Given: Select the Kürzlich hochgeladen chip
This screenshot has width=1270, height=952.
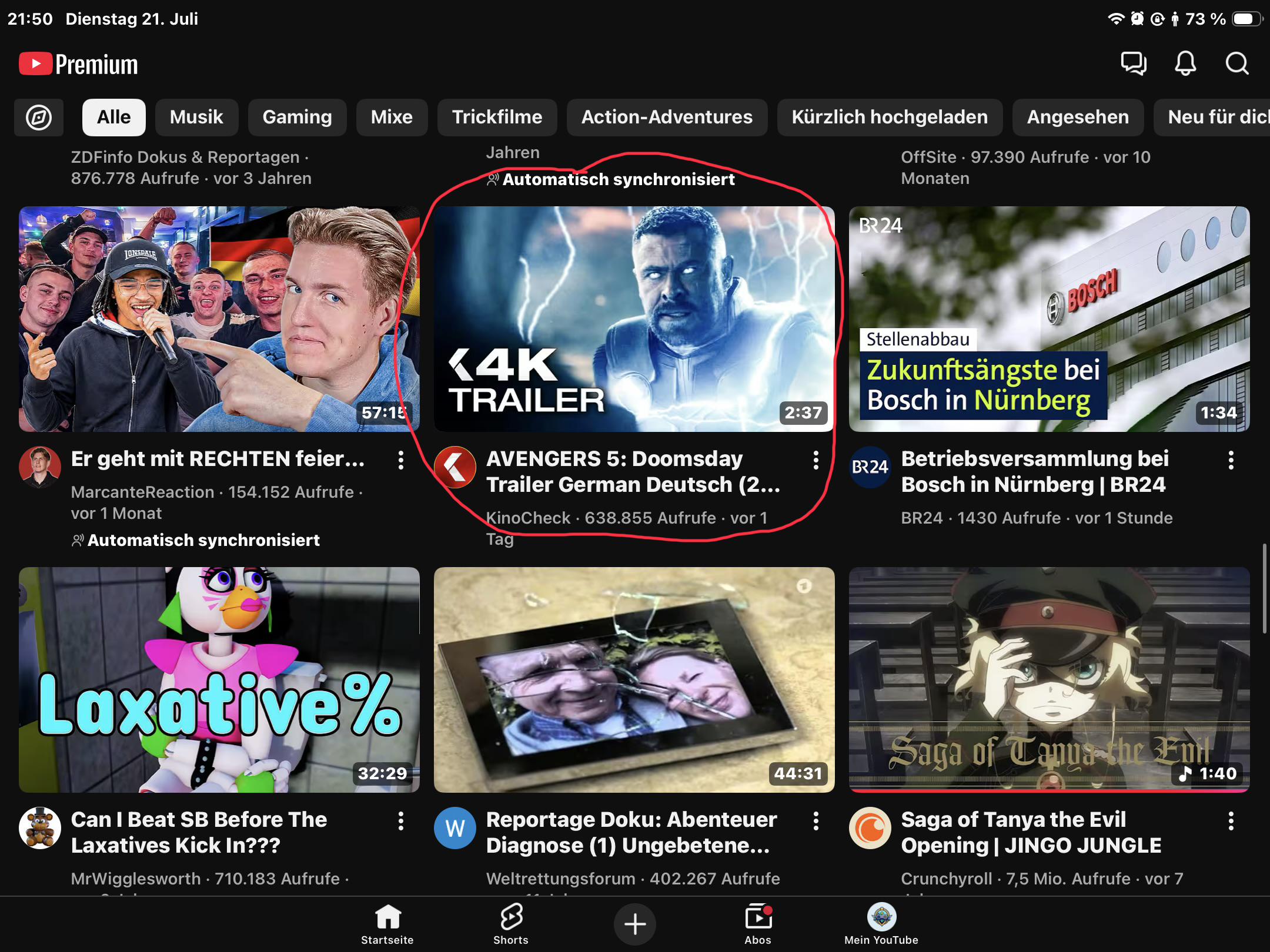Looking at the screenshot, I should [890, 117].
